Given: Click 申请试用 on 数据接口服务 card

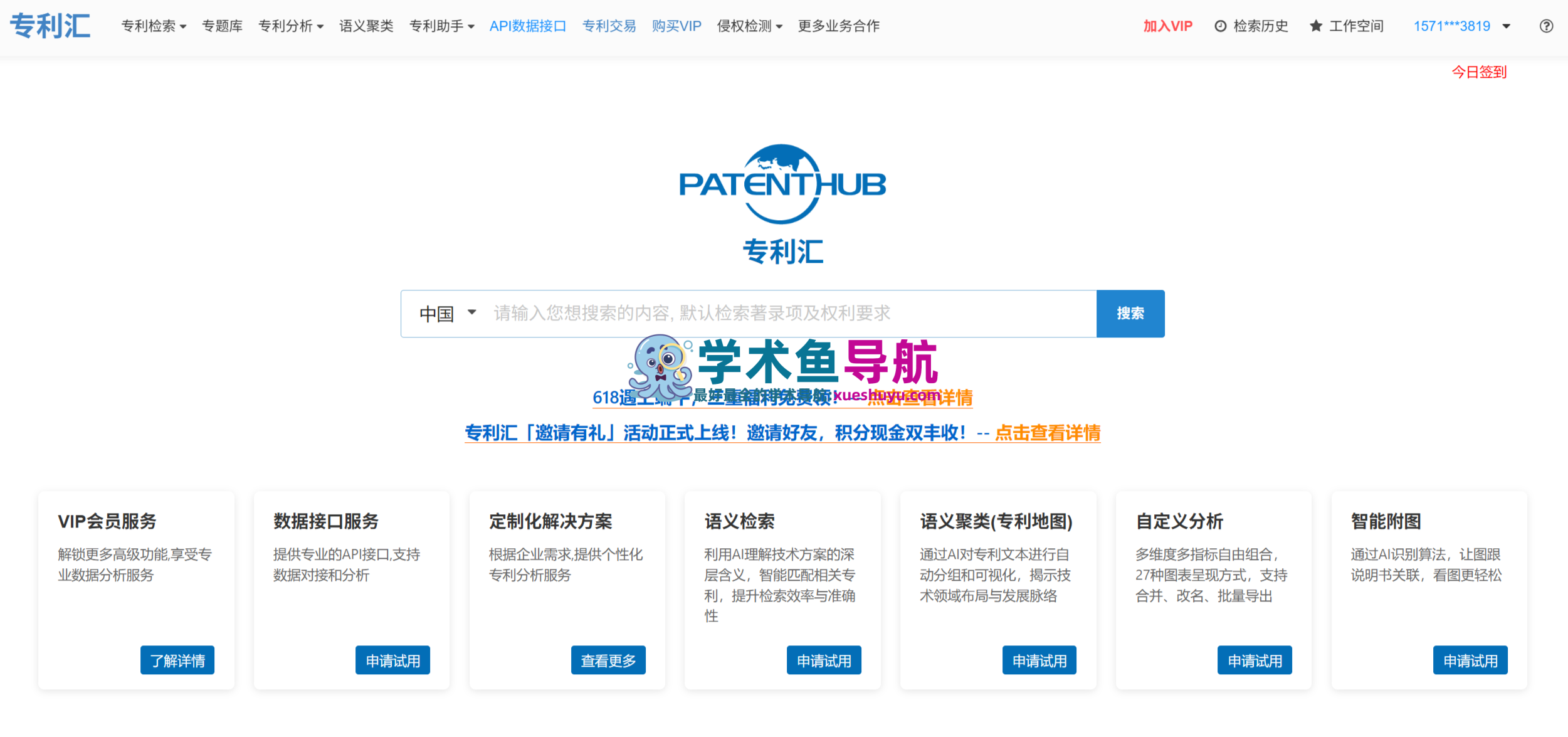Looking at the screenshot, I should (x=393, y=660).
